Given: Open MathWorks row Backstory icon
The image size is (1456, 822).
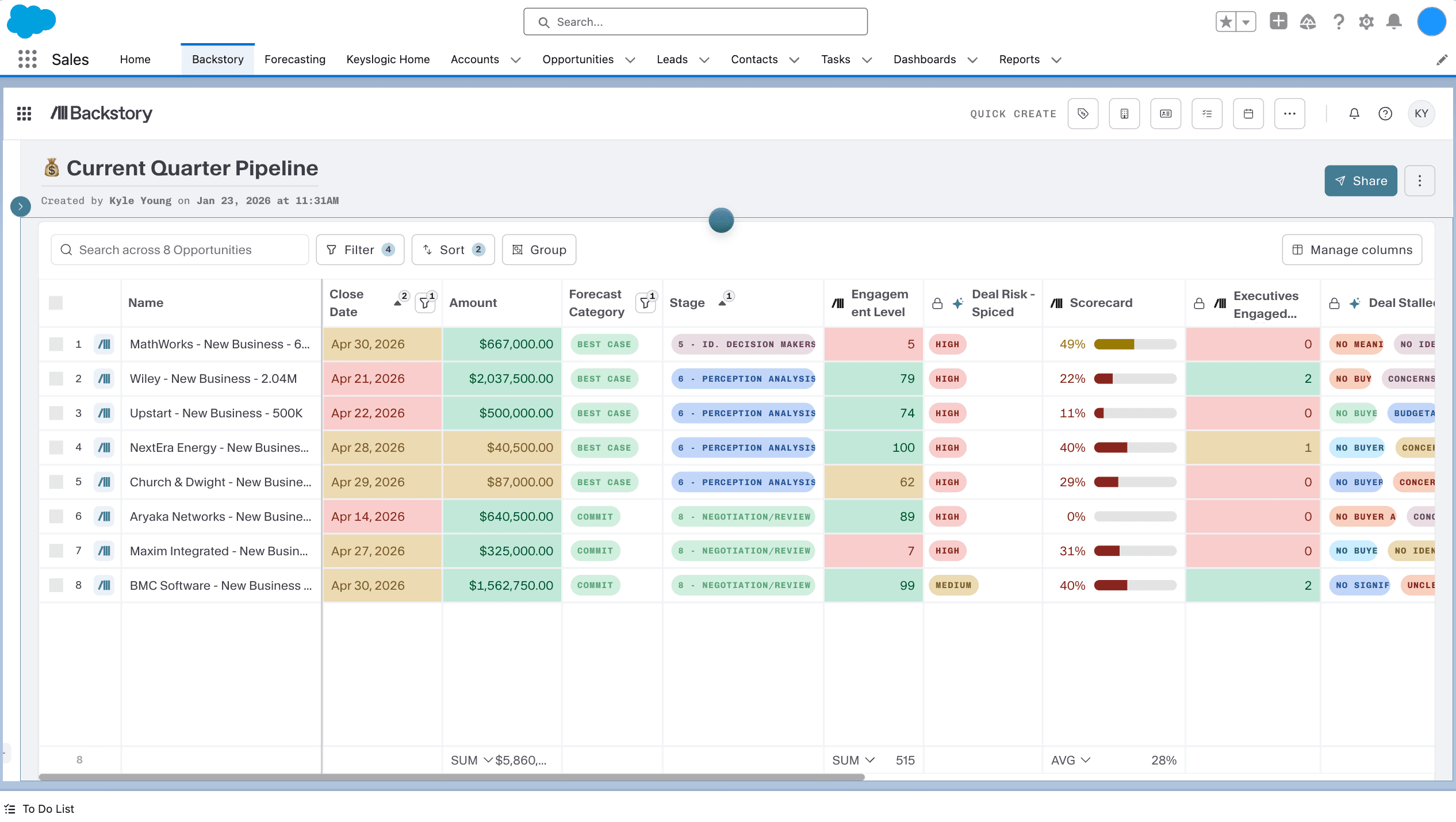Looking at the screenshot, I should coord(104,344).
